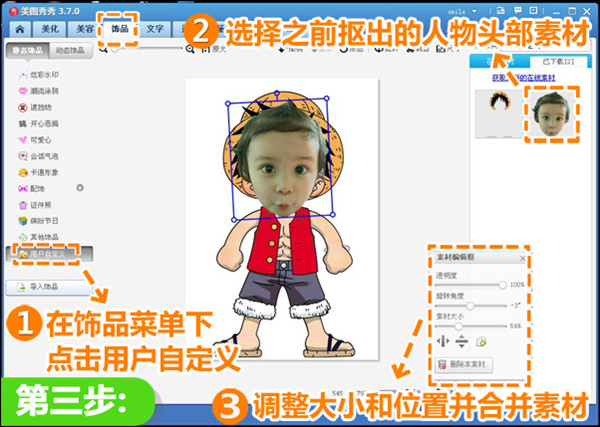This screenshot has height=427, width=600.
Task: Click the pink heart 可爱心 icon
Action: click(23, 140)
